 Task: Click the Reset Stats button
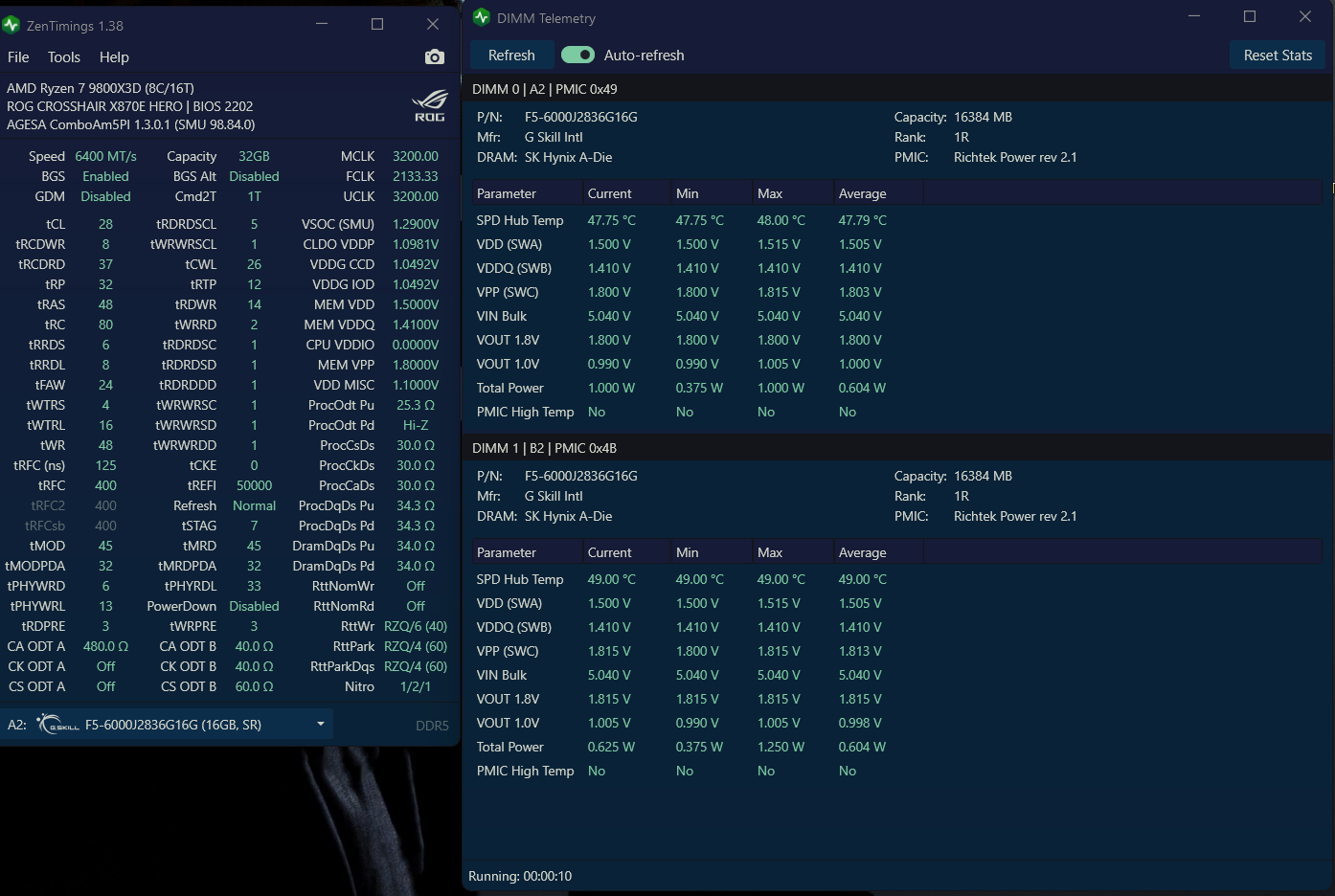click(x=1278, y=56)
